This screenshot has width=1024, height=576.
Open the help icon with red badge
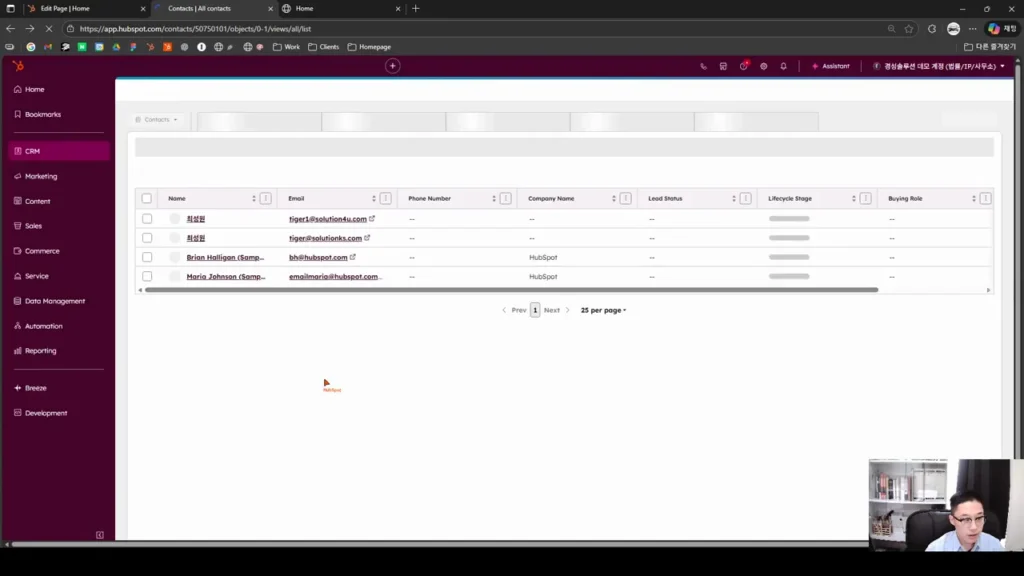[743, 66]
